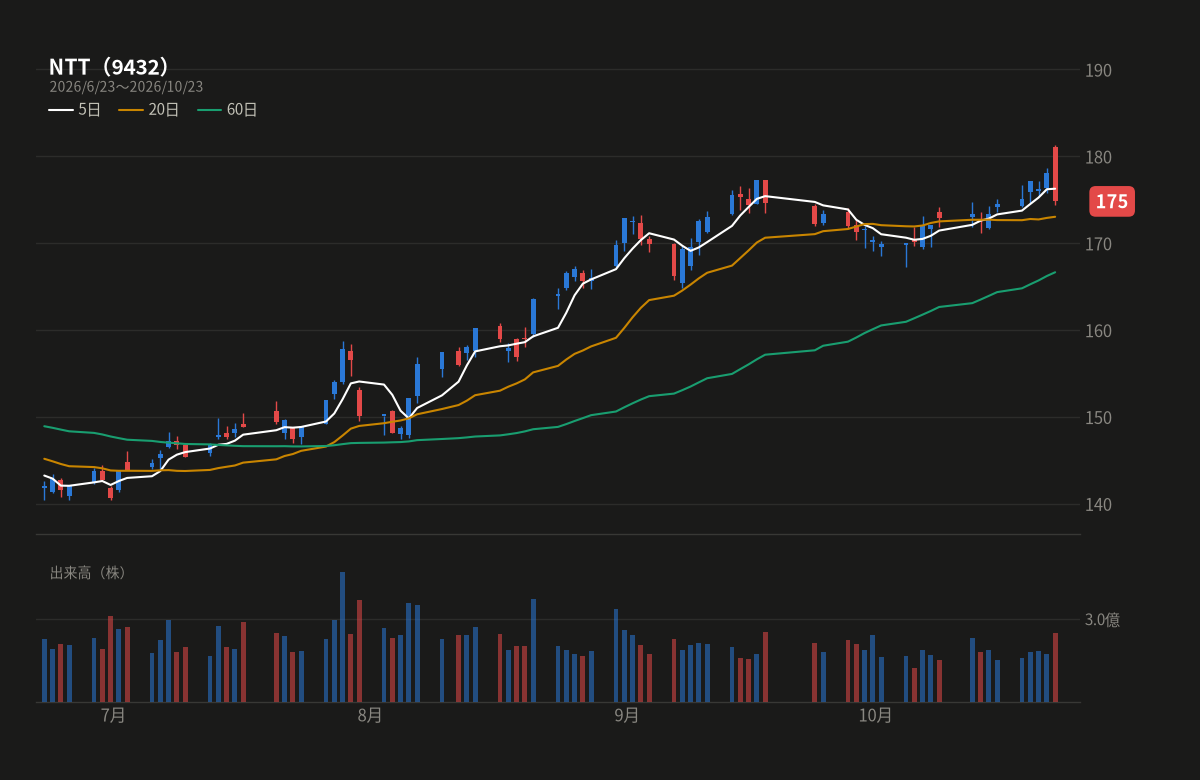Click the 150 price axis label
This screenshot has width=1200, height=780.
1098,418
